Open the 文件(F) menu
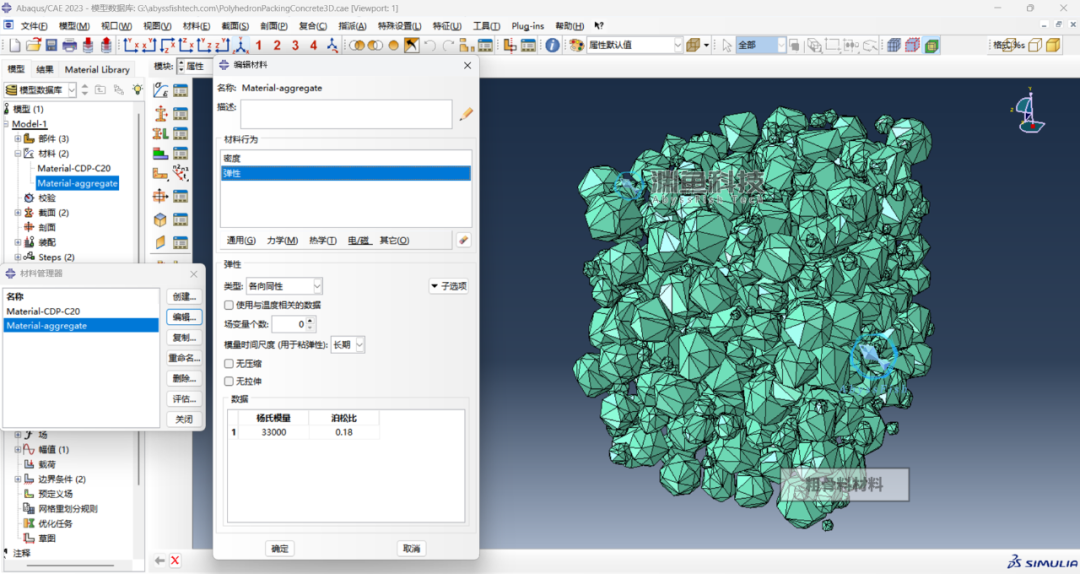The height and width of the screenshot is (574, 1080). tap(34, 25)
